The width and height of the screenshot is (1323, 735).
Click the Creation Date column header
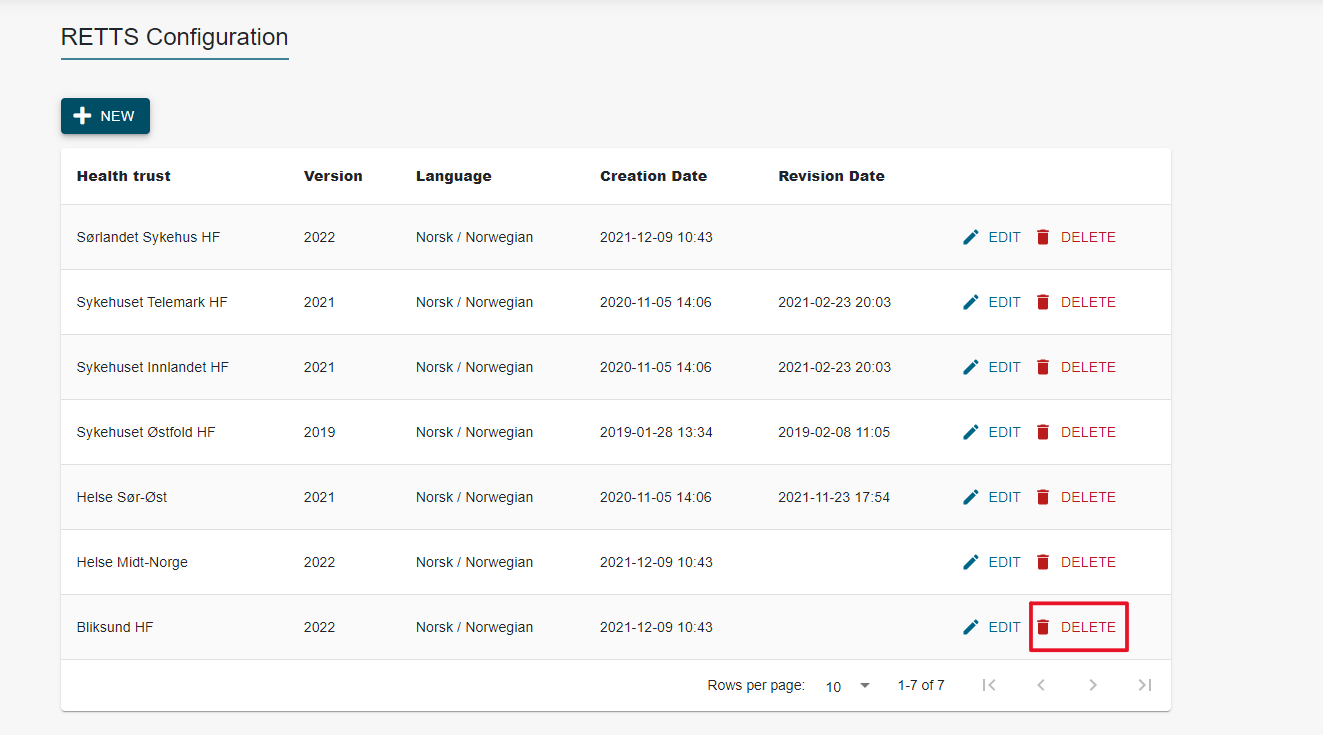[653, 176]
